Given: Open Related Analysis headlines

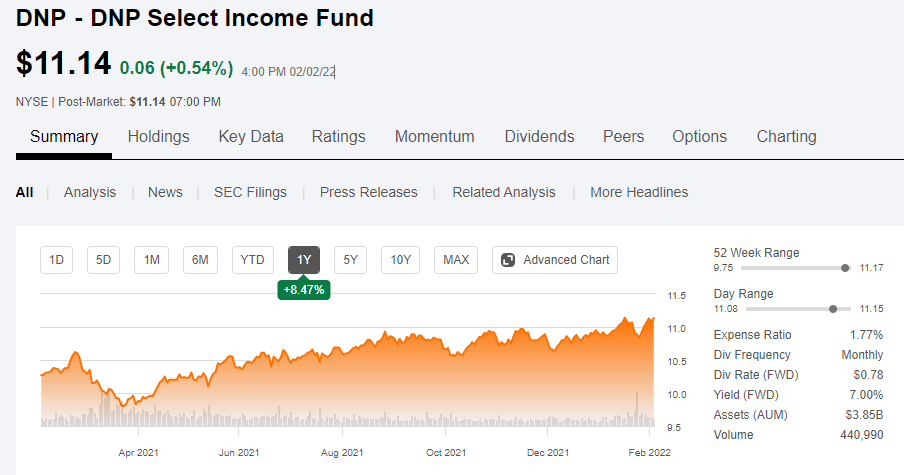Looking at the screenshot, I should click(x=504, y=193).
